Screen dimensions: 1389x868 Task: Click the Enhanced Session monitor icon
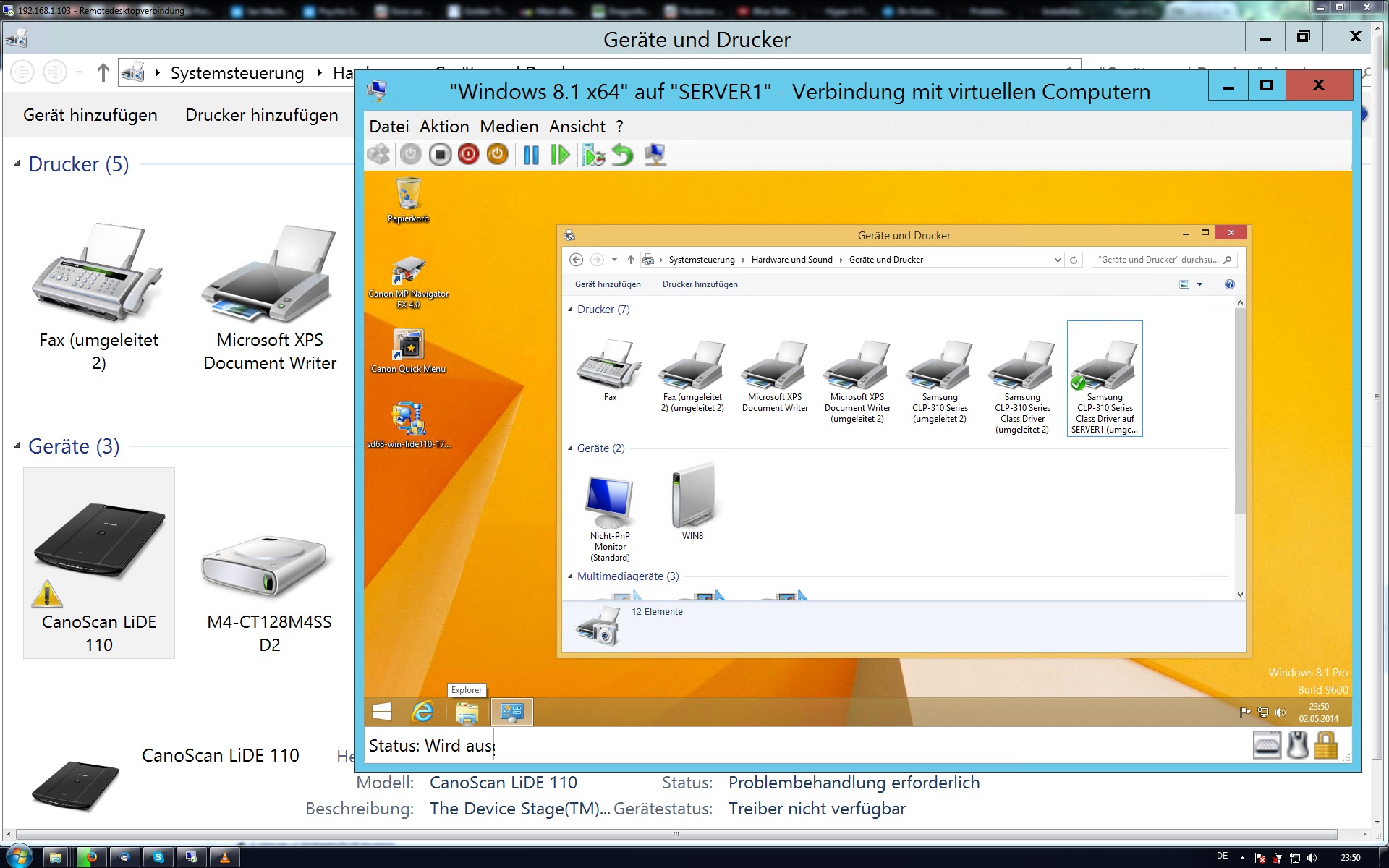coord(655,155)
